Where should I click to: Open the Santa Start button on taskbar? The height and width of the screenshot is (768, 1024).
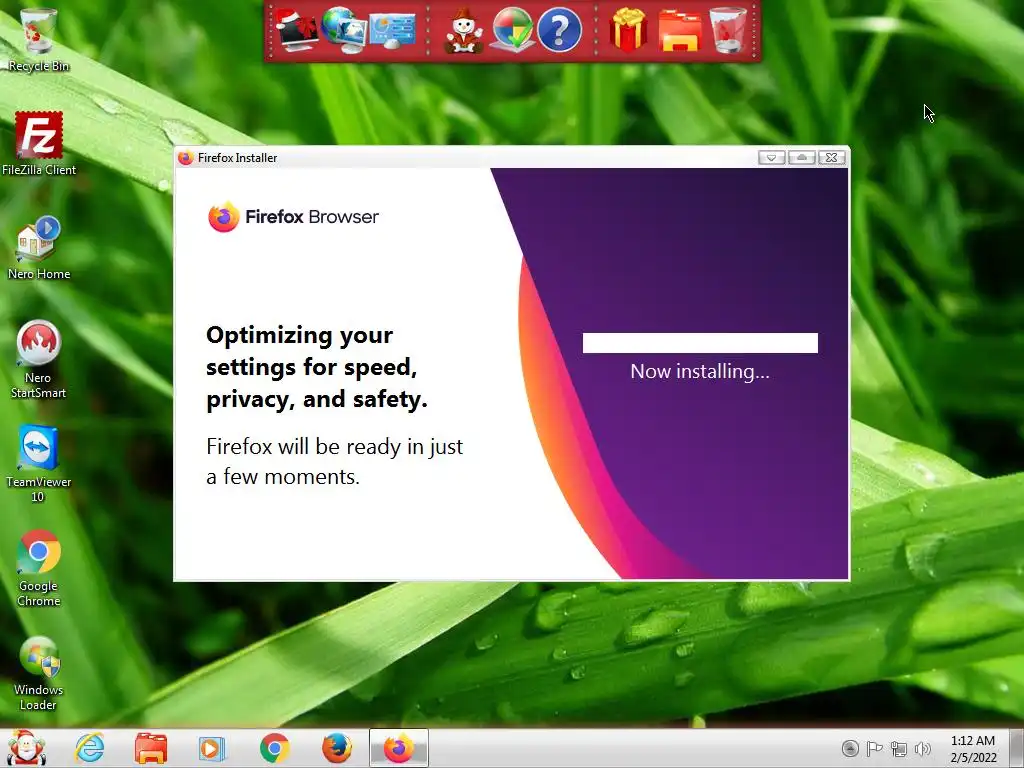25,748
